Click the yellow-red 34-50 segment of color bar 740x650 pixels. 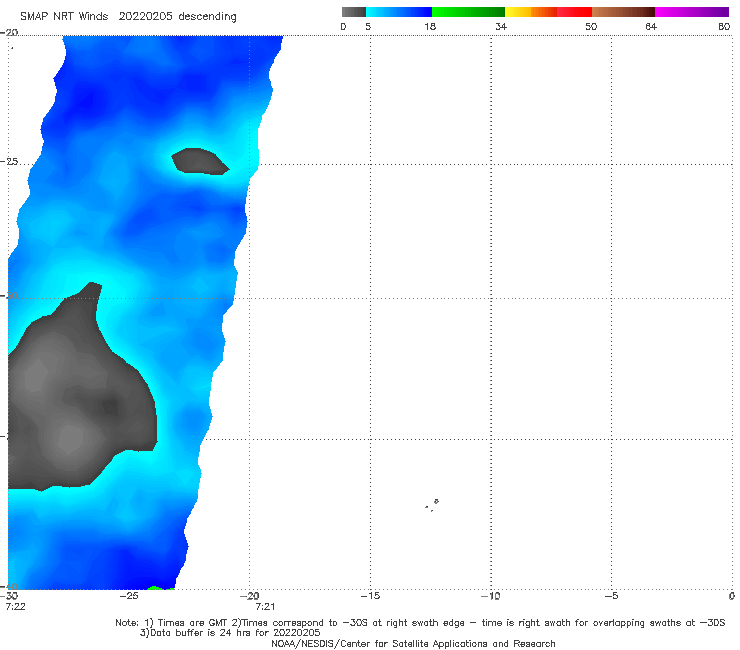[x=548, y=12]
